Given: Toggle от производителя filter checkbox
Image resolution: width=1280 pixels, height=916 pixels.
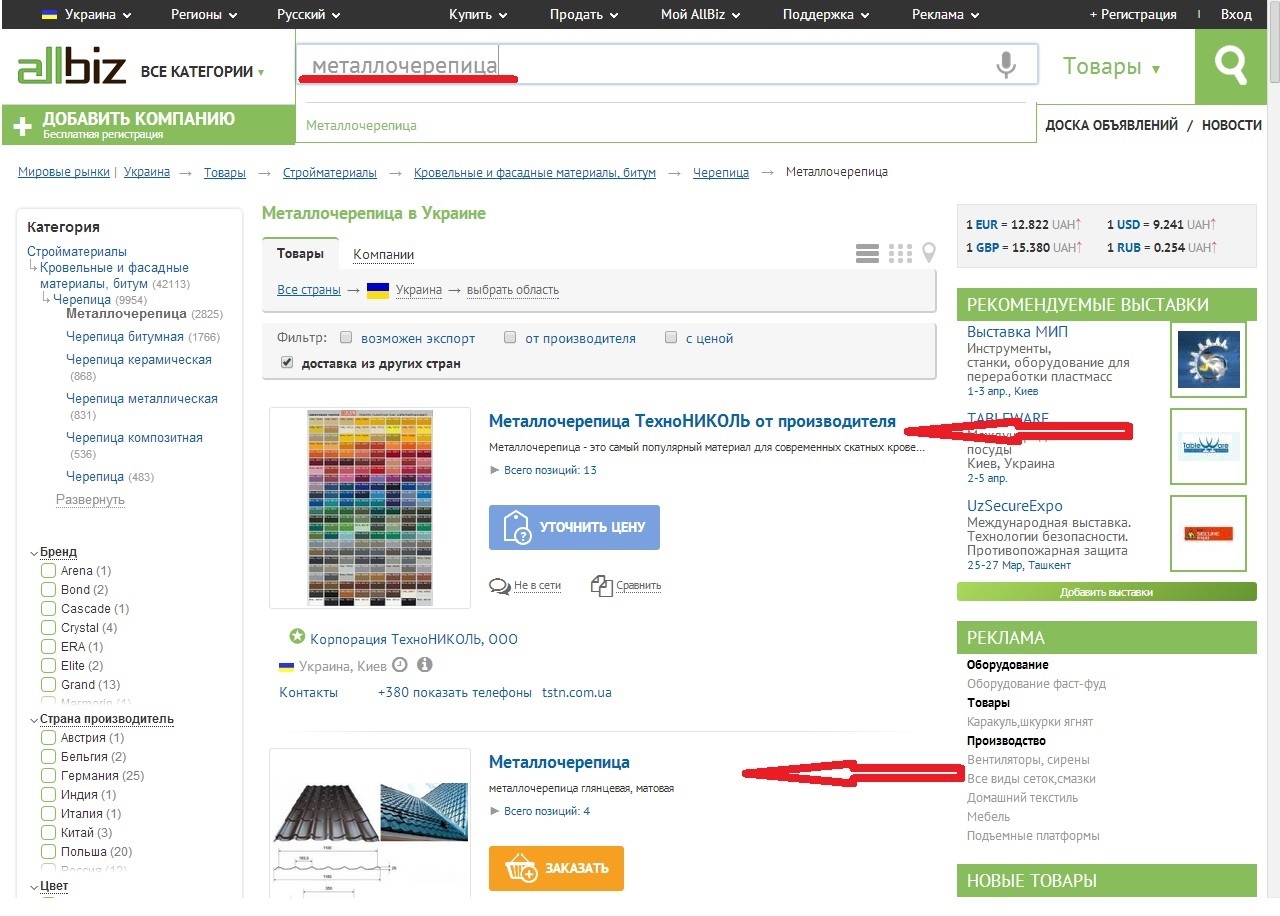Looking at the screenshot, I should tap(510, 338).
